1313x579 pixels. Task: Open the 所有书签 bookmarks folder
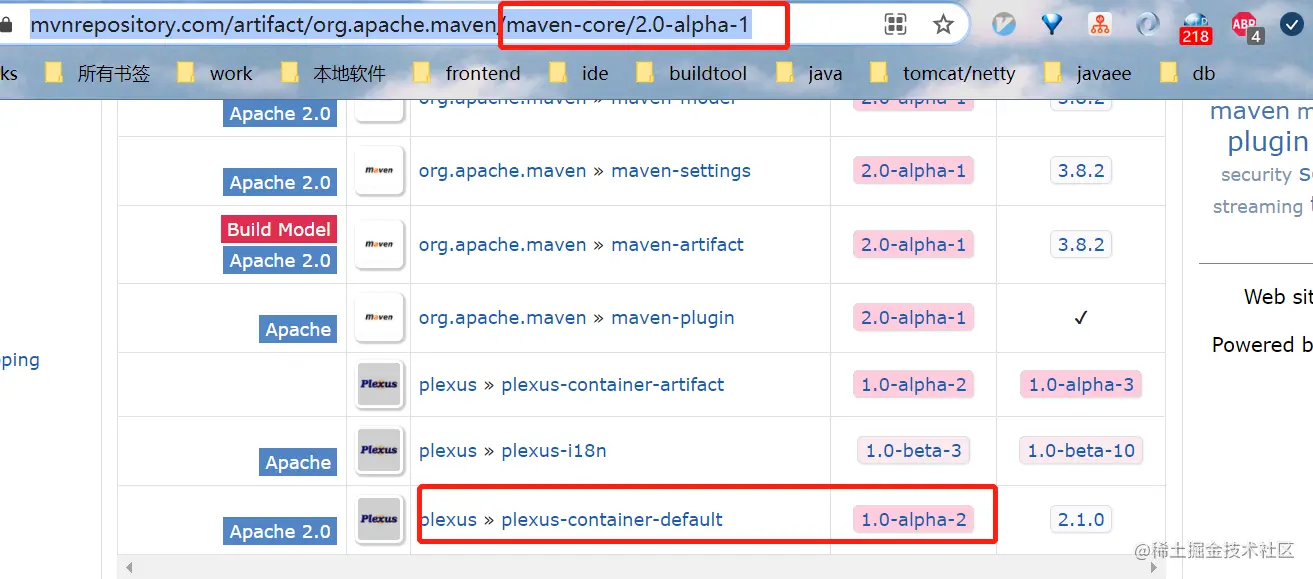(x=98, y=73)
